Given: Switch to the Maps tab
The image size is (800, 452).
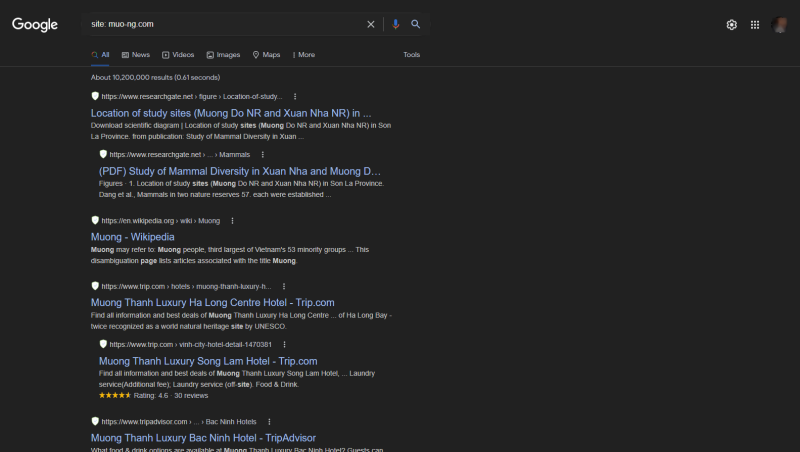Looking at the screenshot, I should click(266, 55).
